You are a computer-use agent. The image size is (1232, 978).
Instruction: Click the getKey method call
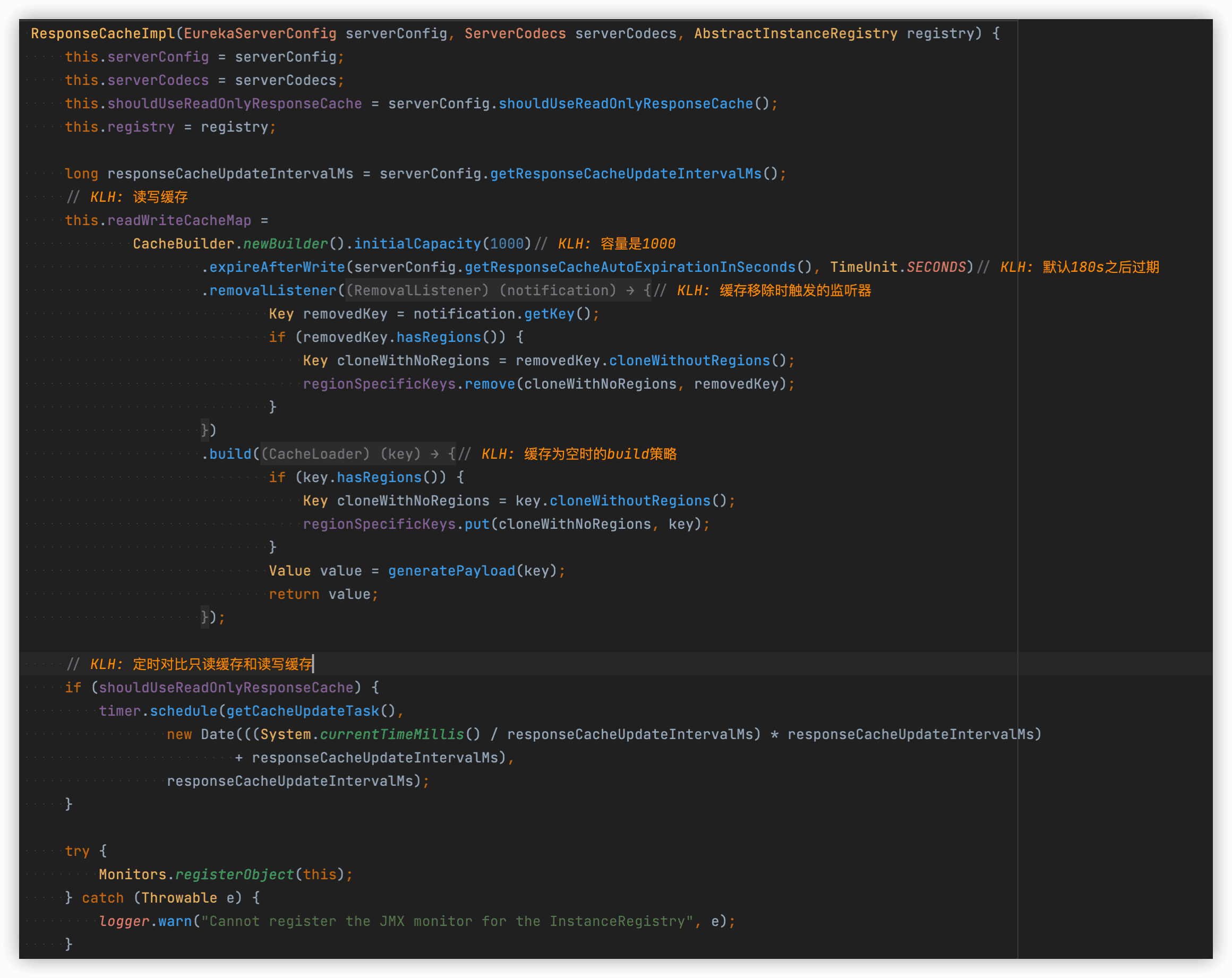click(x=549, y=314)
